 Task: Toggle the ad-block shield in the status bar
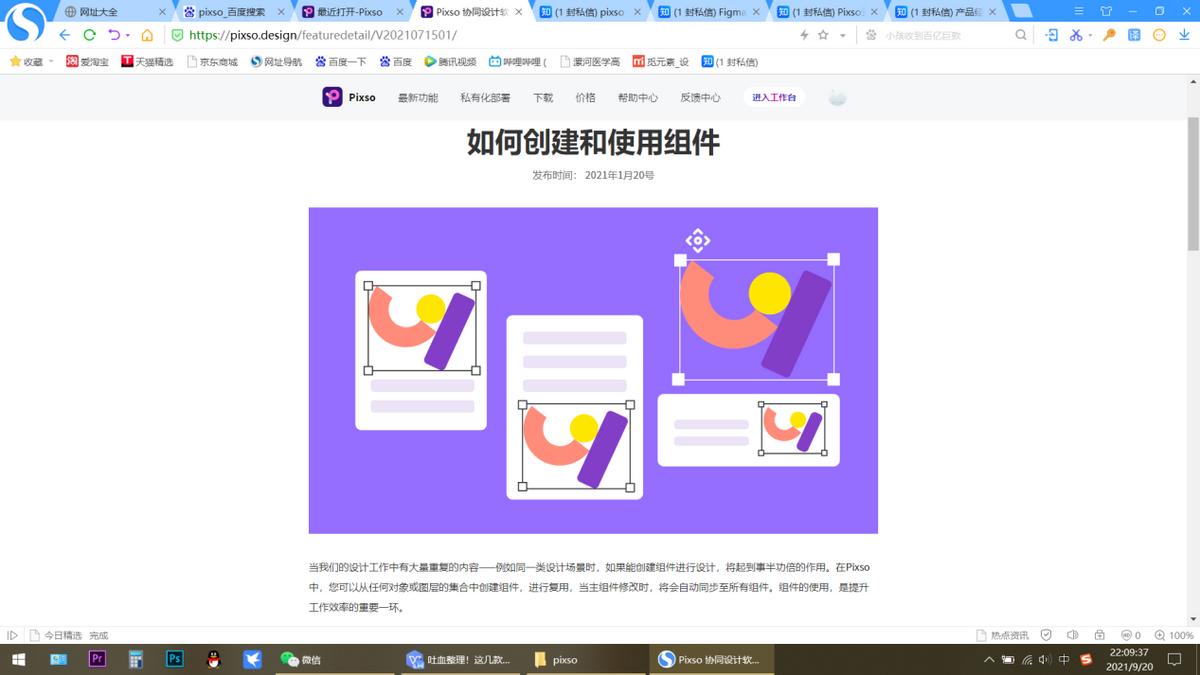[x=1046, y=635]
